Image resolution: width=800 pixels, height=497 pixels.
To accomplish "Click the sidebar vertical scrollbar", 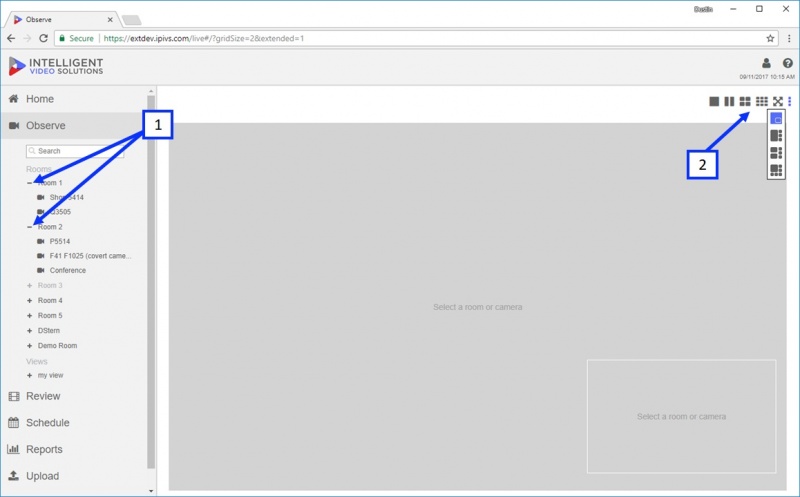I will click(151, 282).
